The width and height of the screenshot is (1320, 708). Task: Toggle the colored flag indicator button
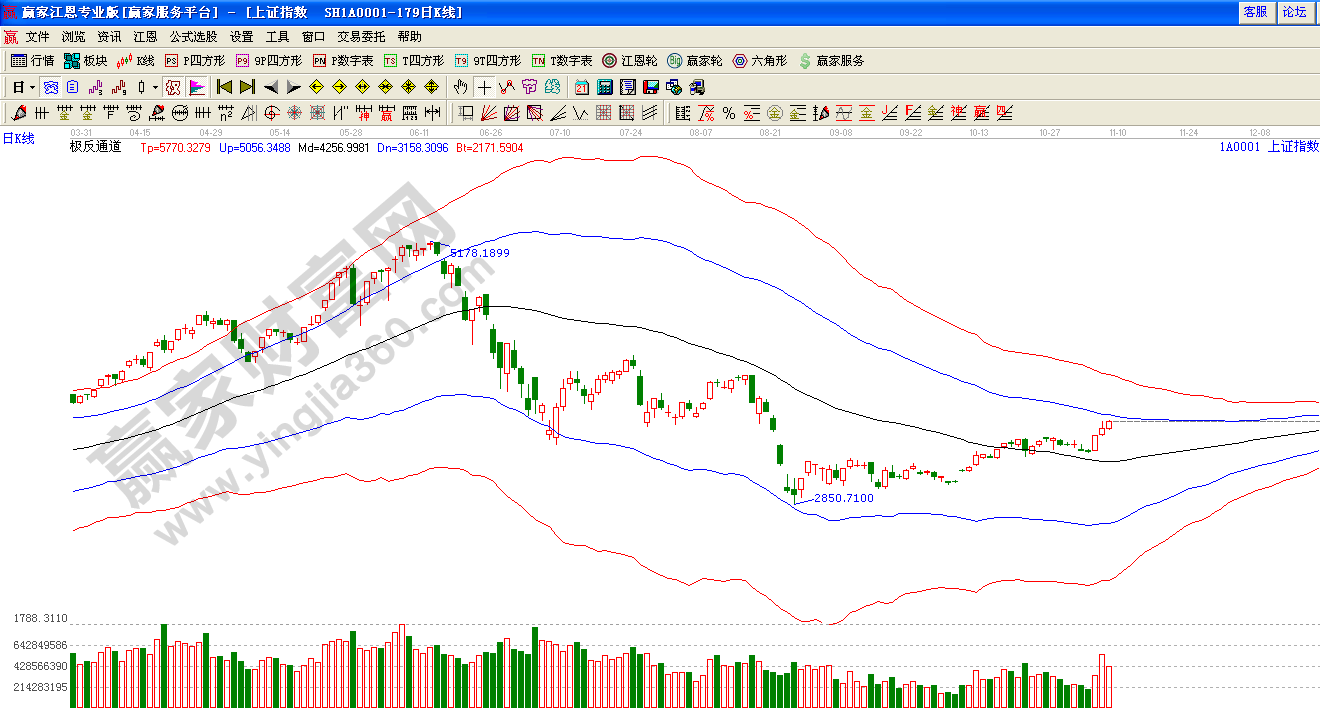click(x=196, y=87)
